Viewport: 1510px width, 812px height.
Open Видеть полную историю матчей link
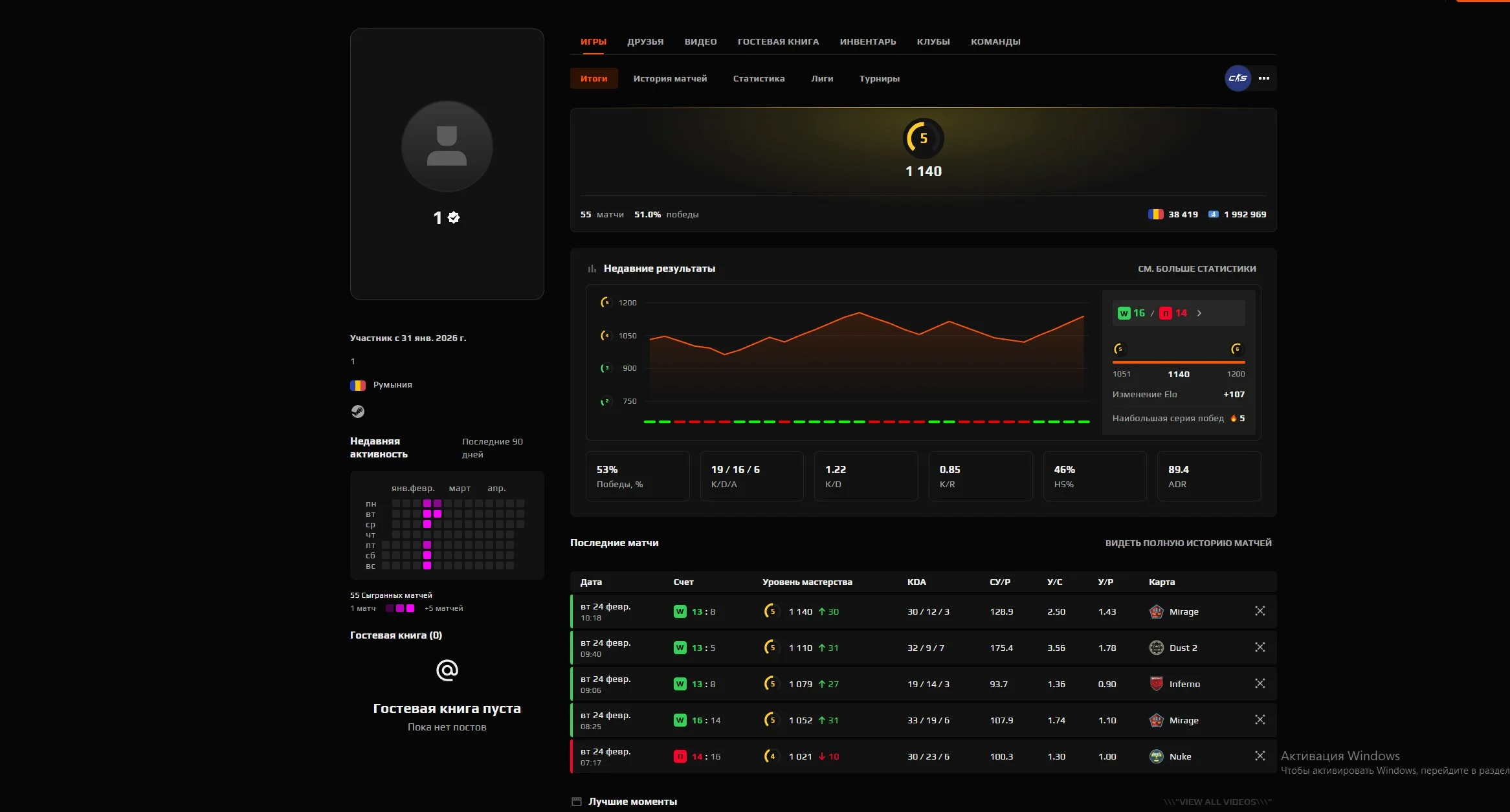(x=1188, y=543)
